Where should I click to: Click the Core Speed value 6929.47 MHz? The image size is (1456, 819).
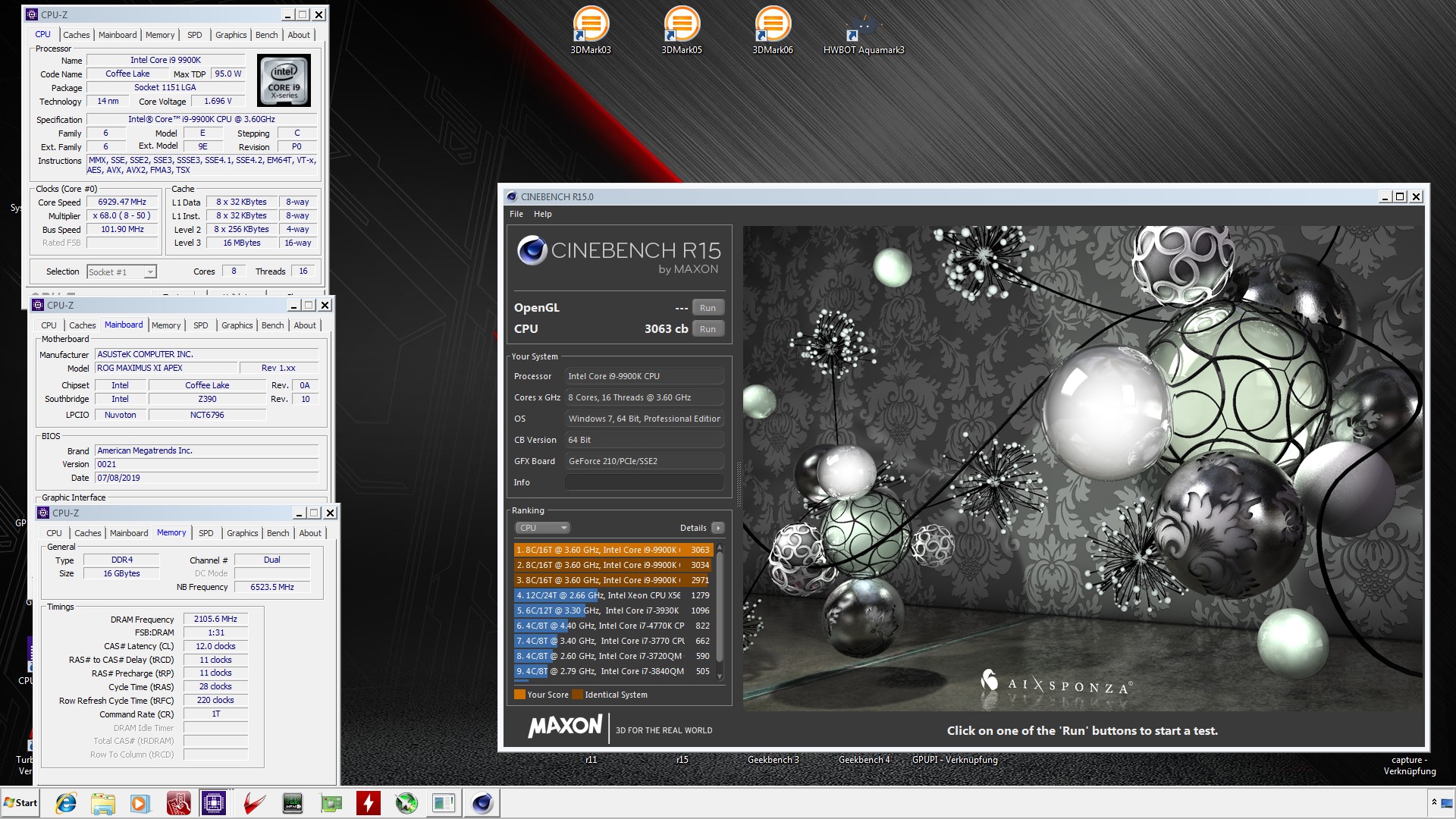tap(122, 202)
